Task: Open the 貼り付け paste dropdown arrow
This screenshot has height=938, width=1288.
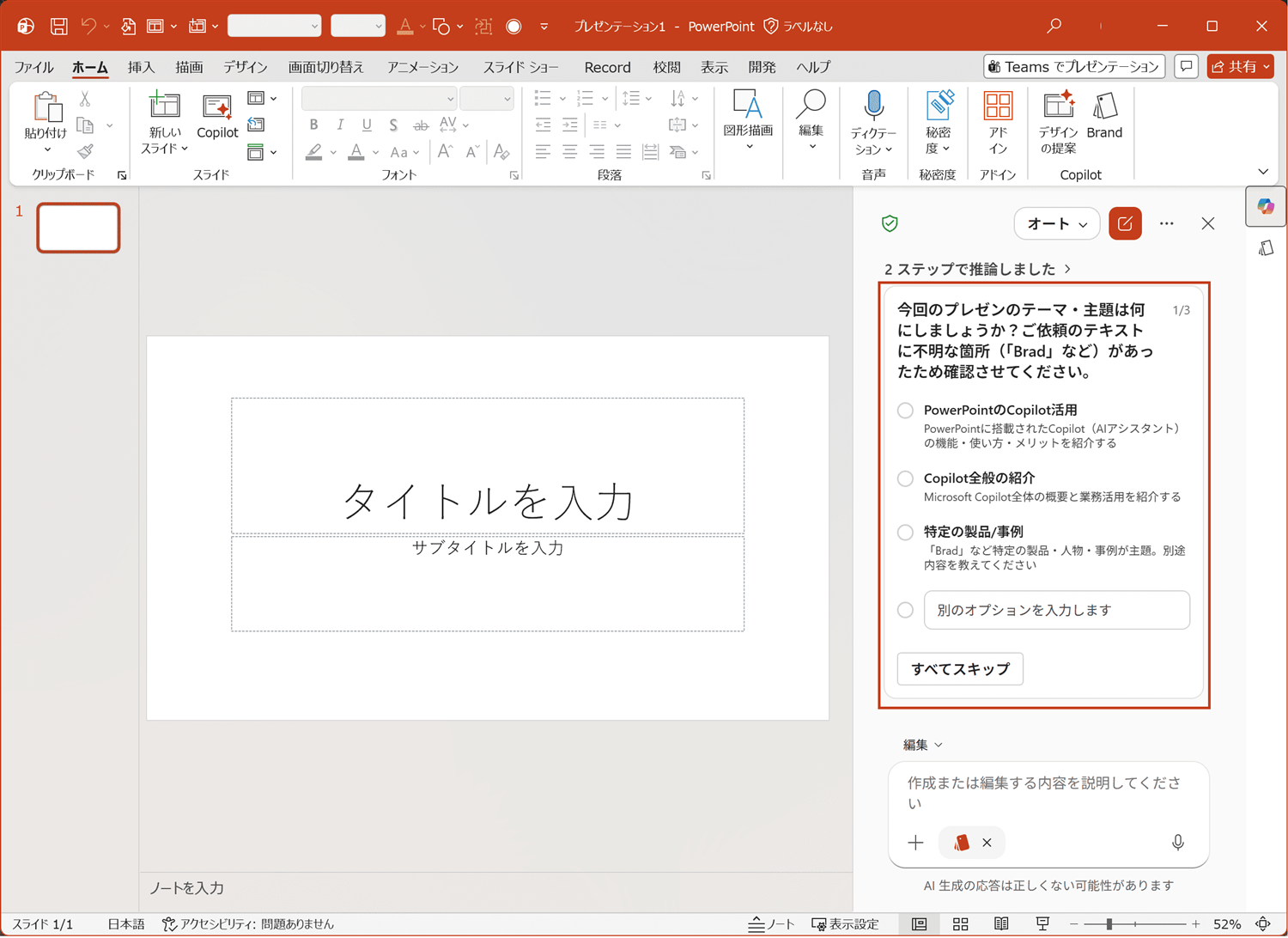Action: coord(46,150)
